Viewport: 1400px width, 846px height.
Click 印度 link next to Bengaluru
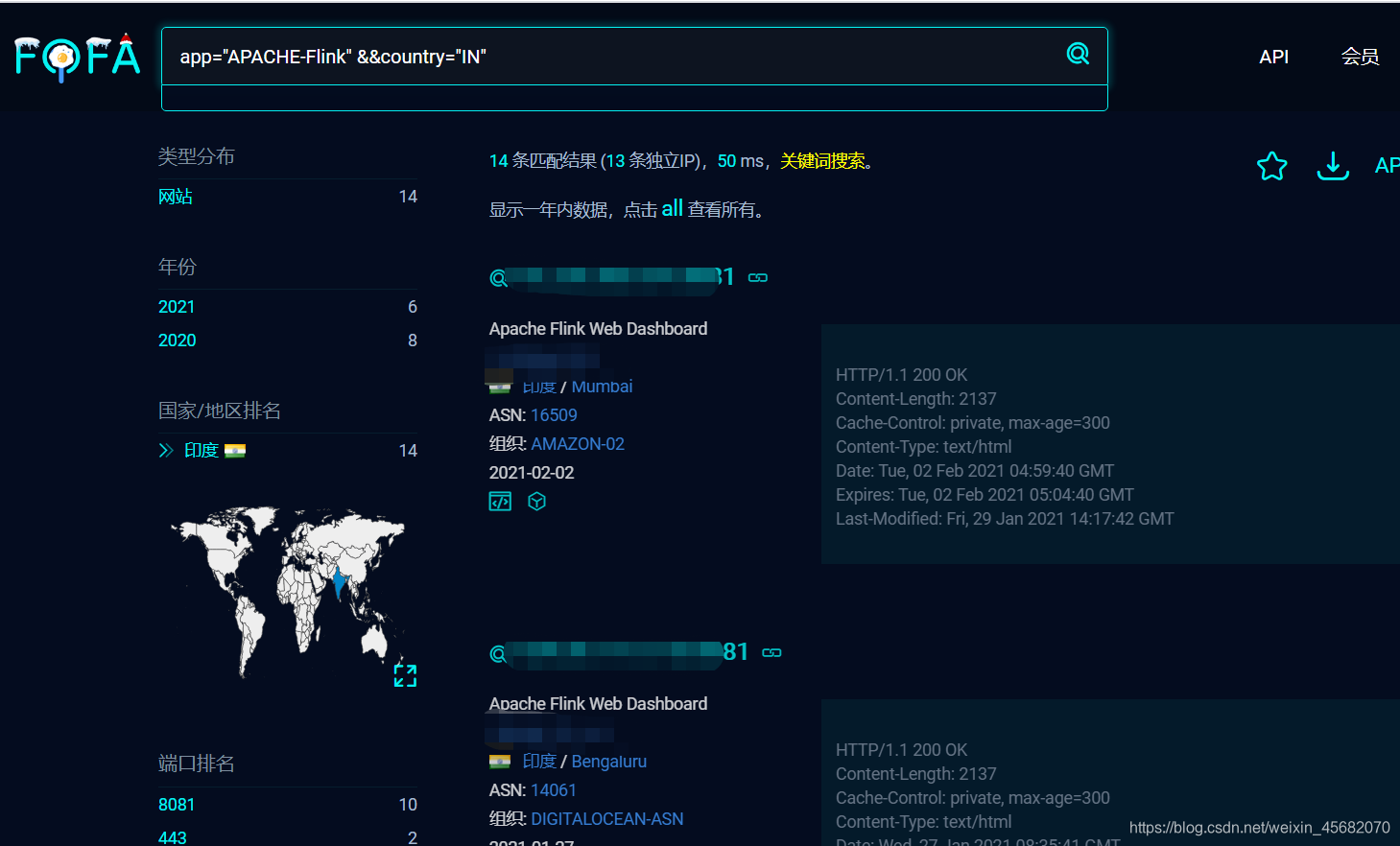pyautogui.click(x=539, y=762)
